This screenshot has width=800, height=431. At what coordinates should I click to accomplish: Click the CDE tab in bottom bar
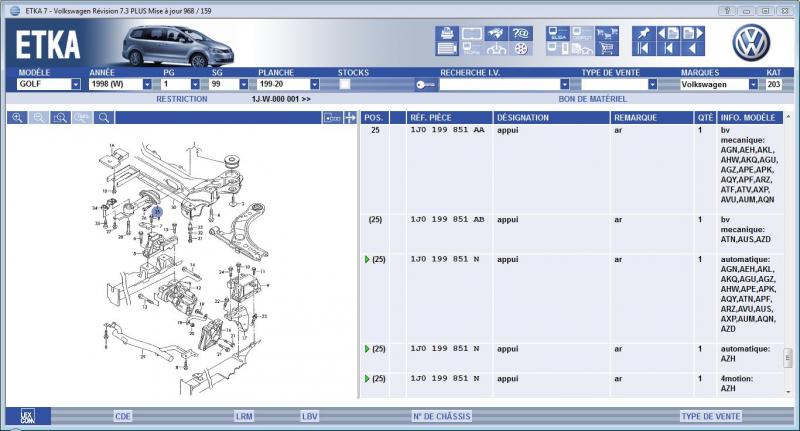(123, 416)
